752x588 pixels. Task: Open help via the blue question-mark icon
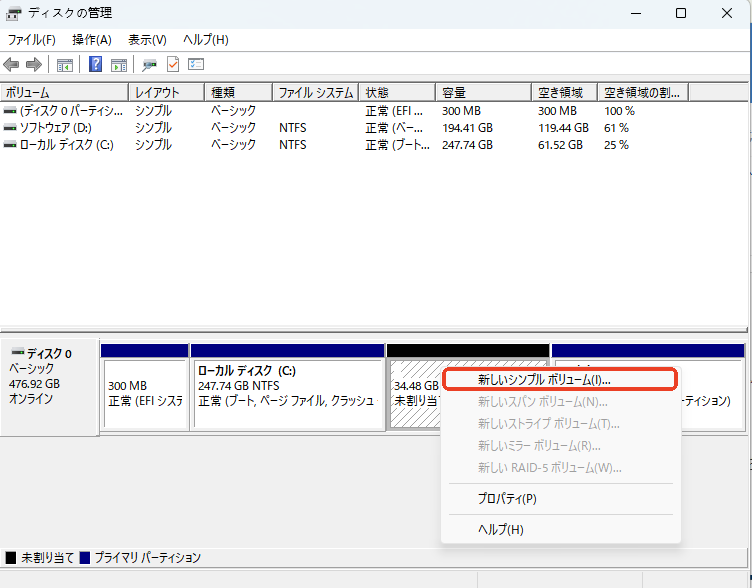click(95, 64)
